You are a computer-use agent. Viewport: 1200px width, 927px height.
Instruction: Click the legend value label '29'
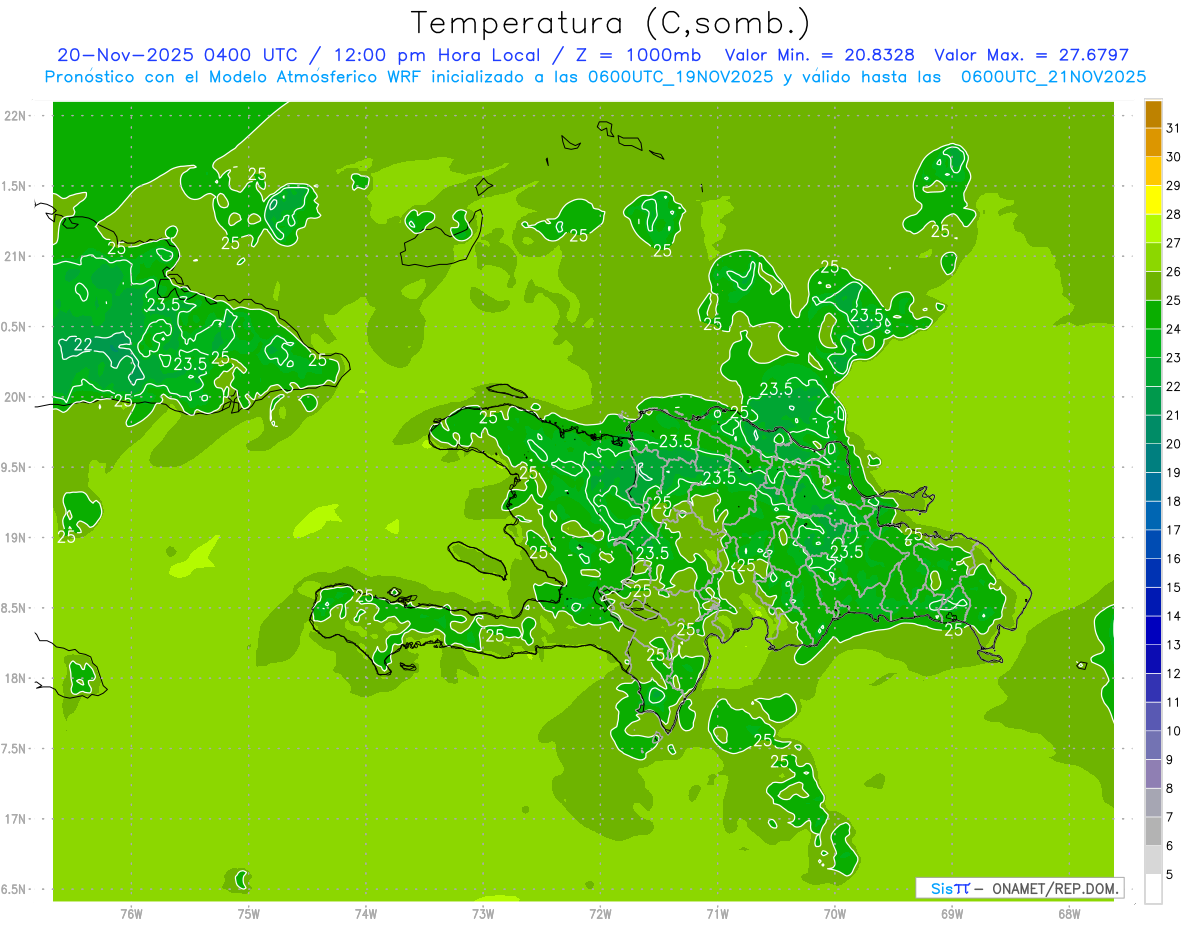click(x=1173, y=186)
